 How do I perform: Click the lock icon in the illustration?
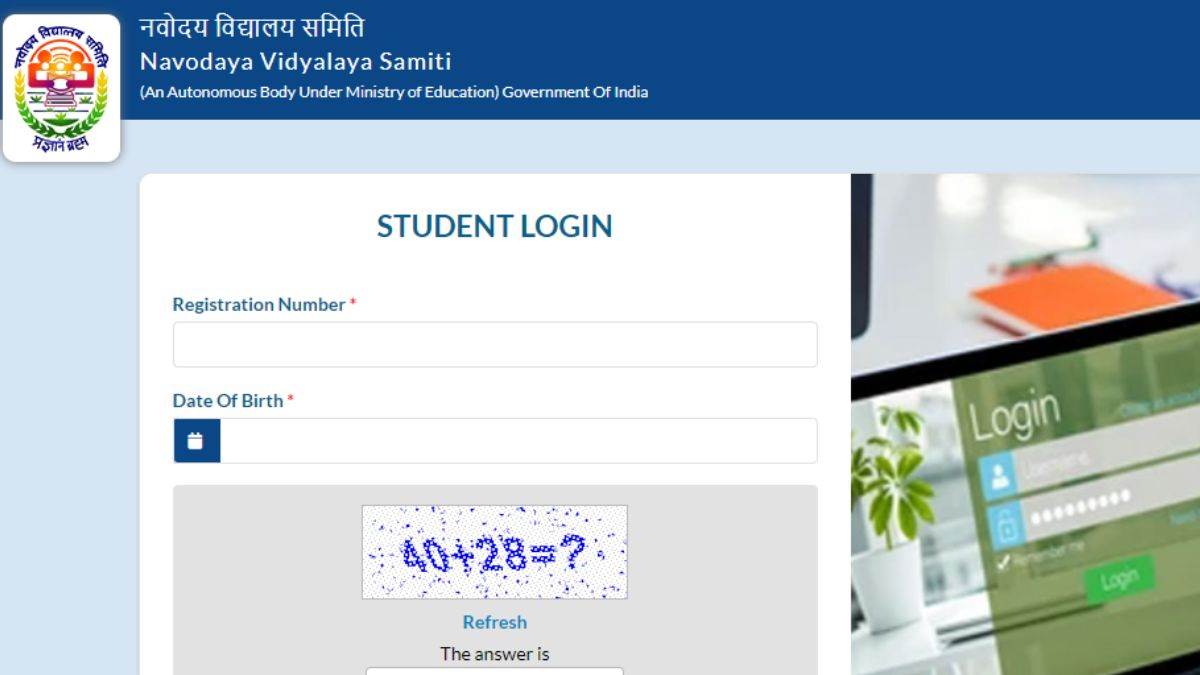(1005, 527)
